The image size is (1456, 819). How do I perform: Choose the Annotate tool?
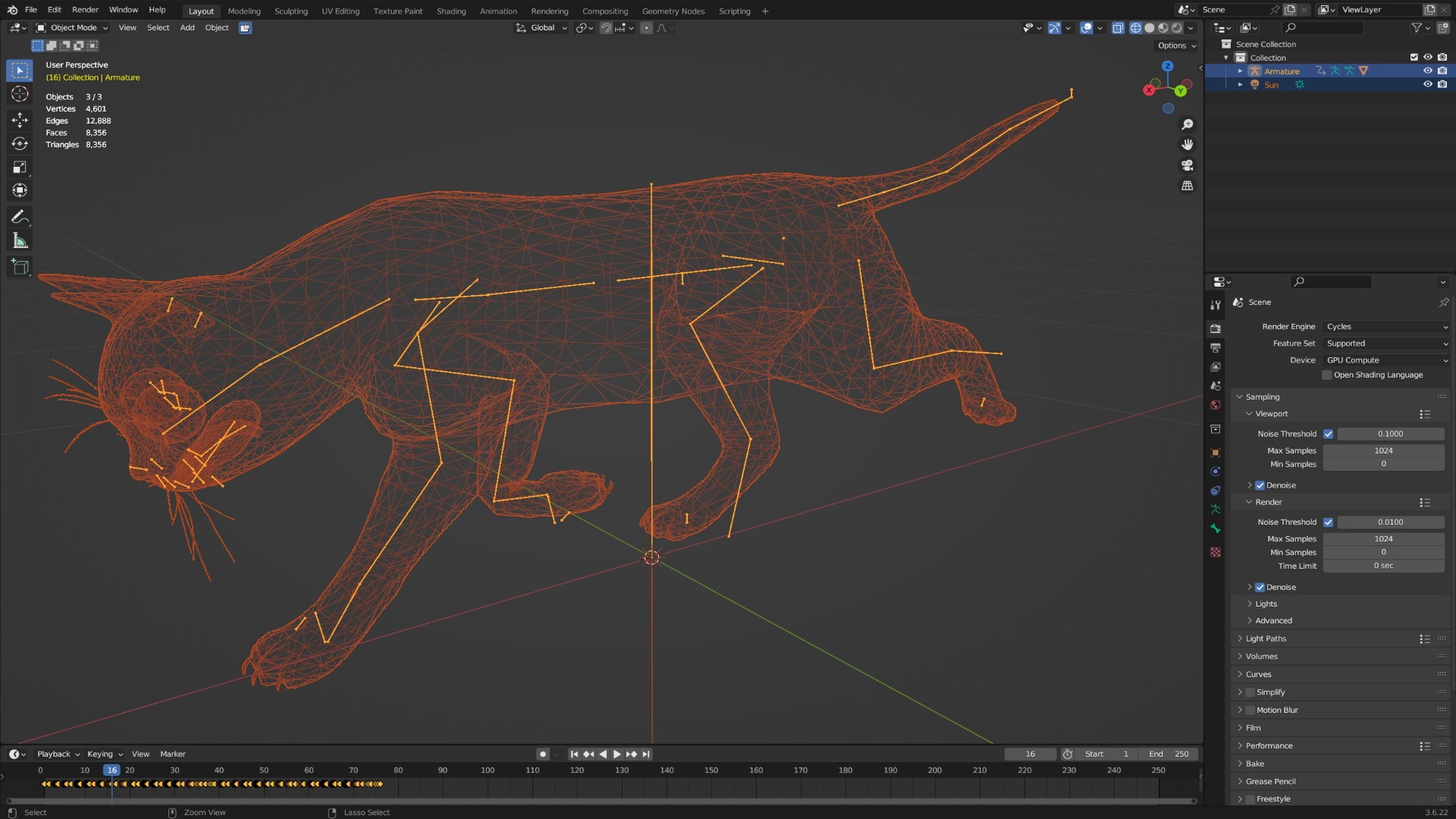click(20, 217)
